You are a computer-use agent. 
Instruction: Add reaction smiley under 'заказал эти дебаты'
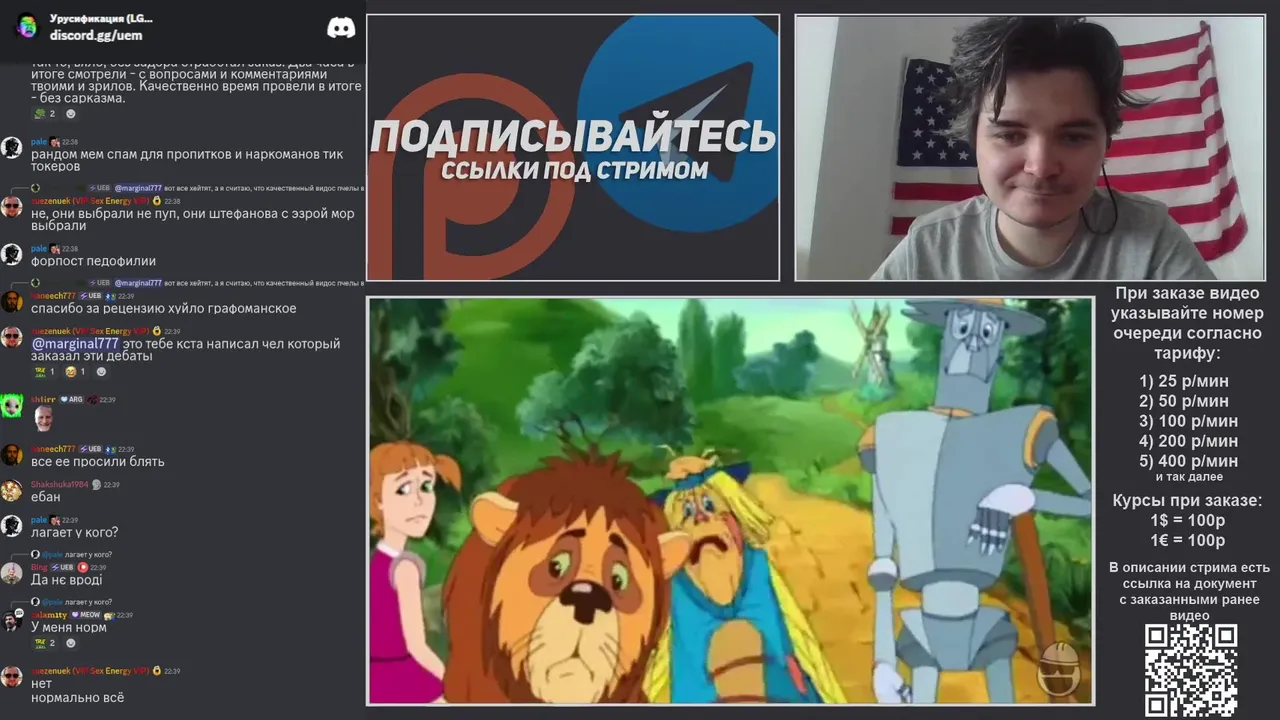(101, 372)
